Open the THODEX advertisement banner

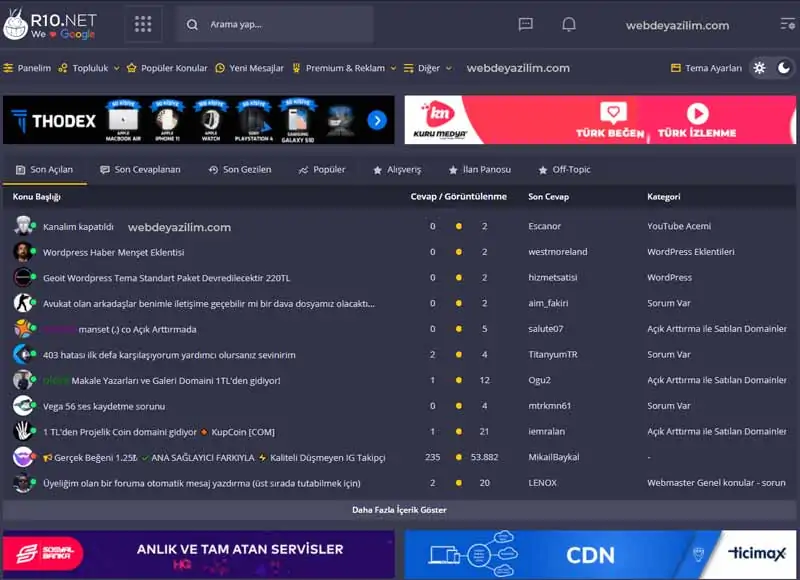coord(198,120)
